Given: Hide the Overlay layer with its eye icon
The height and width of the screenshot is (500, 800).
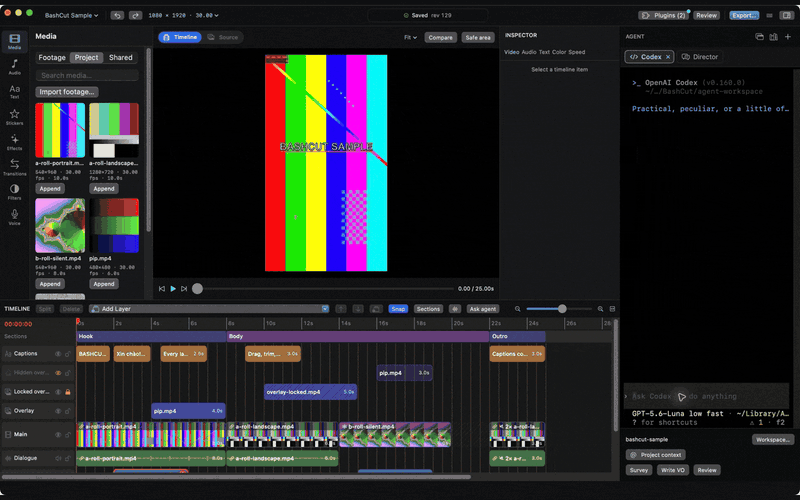Looking at the screenshot, I should [x=58, y=411].
